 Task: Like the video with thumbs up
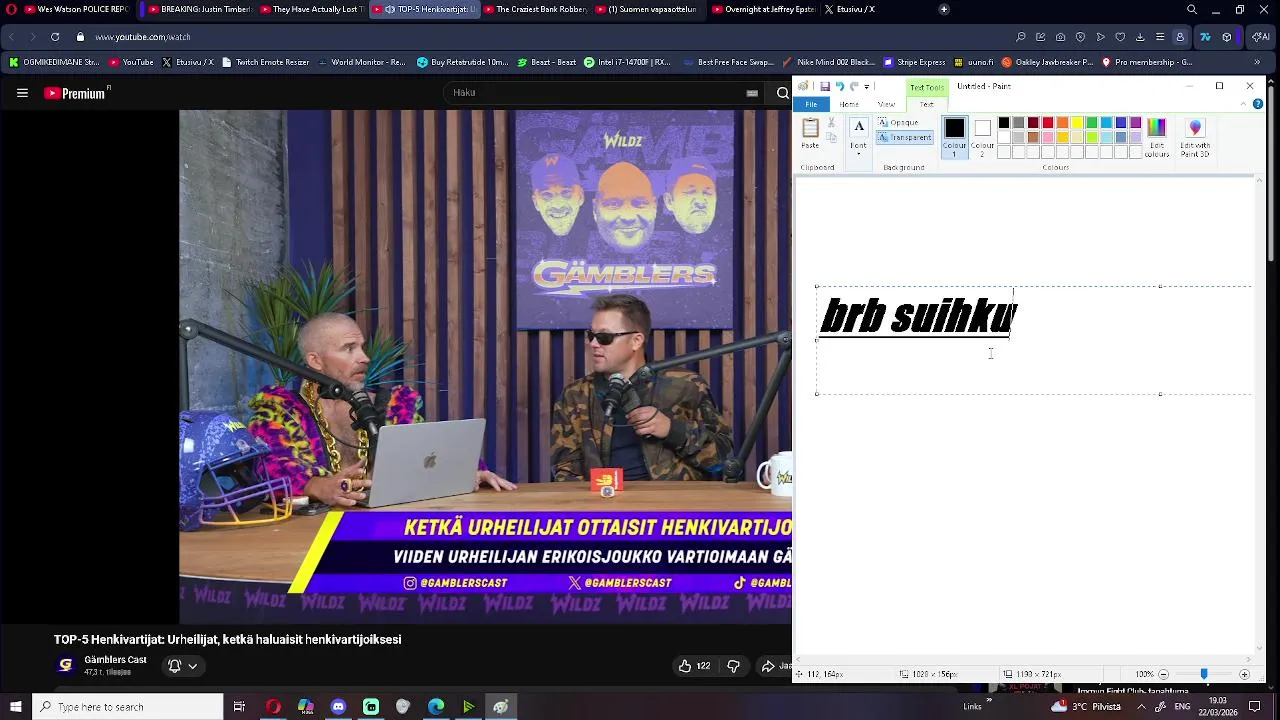click(x=695, y=666)
